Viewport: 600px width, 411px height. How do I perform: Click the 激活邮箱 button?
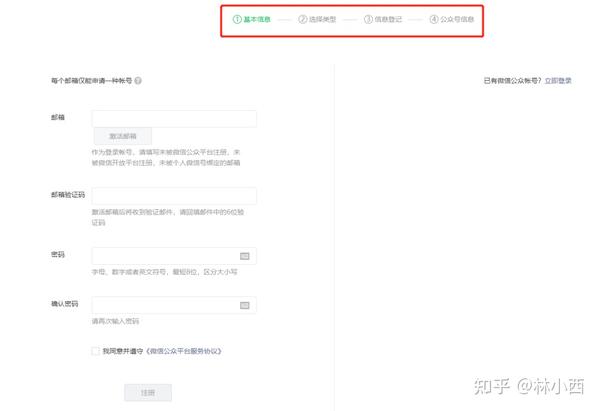(123, 136)
